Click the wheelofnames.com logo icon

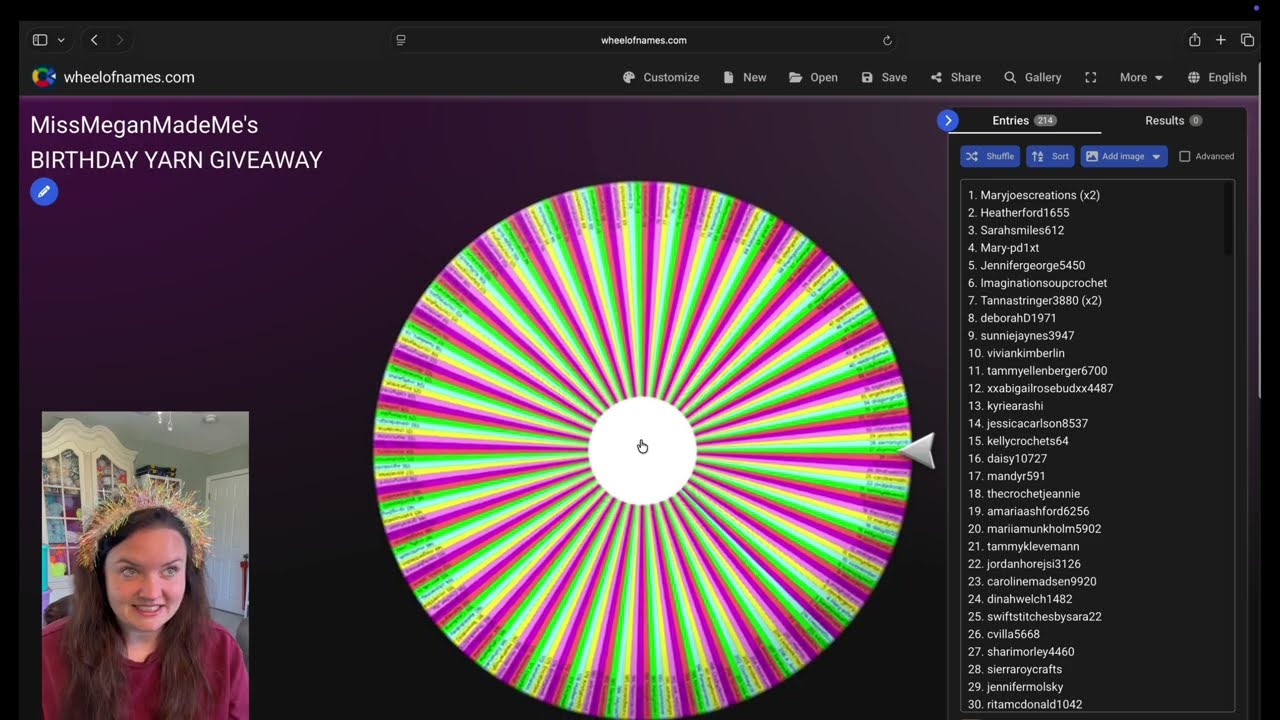pos(44,77)
